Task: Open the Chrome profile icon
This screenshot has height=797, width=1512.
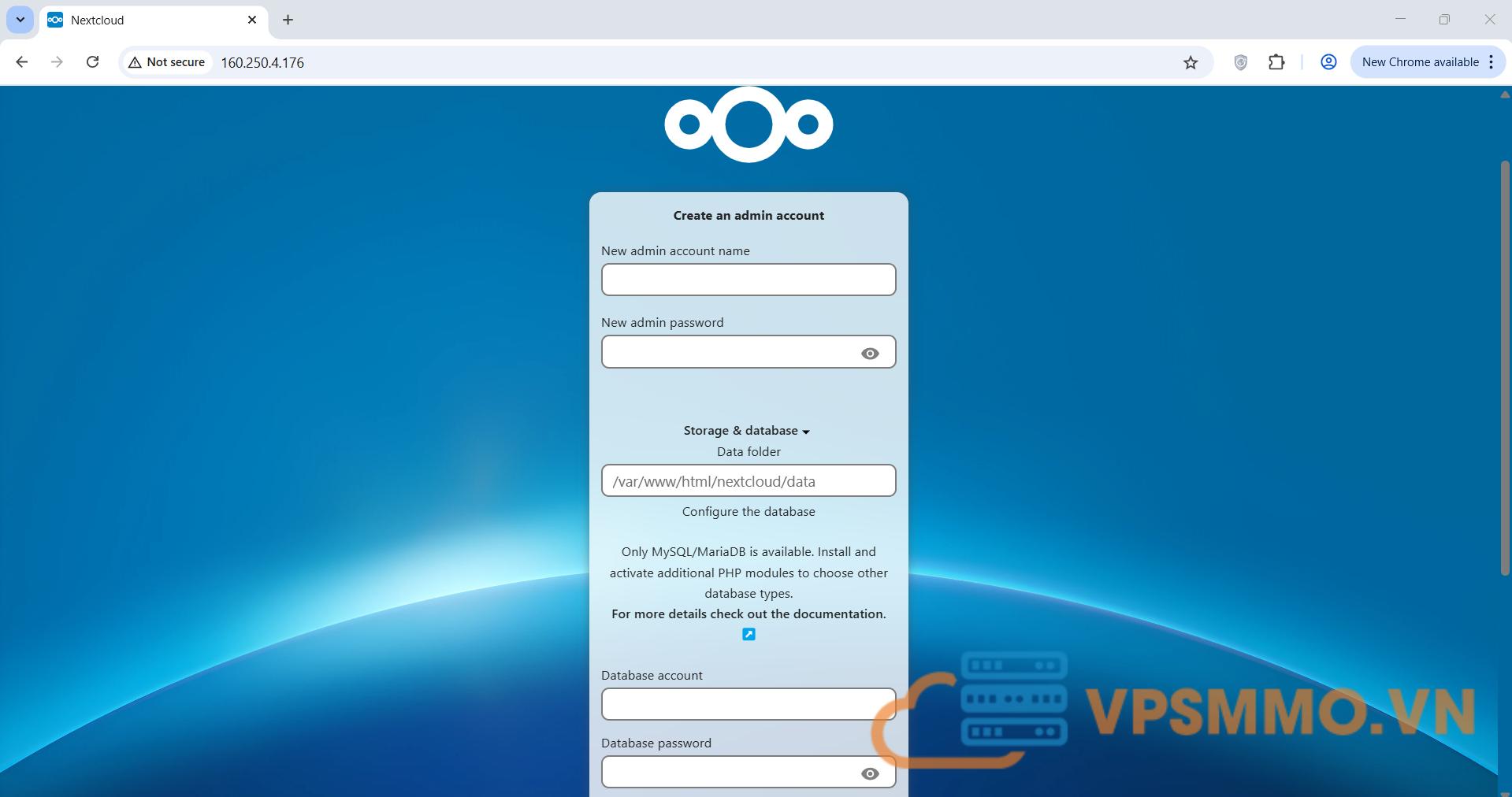Action: pos(1328,62)
